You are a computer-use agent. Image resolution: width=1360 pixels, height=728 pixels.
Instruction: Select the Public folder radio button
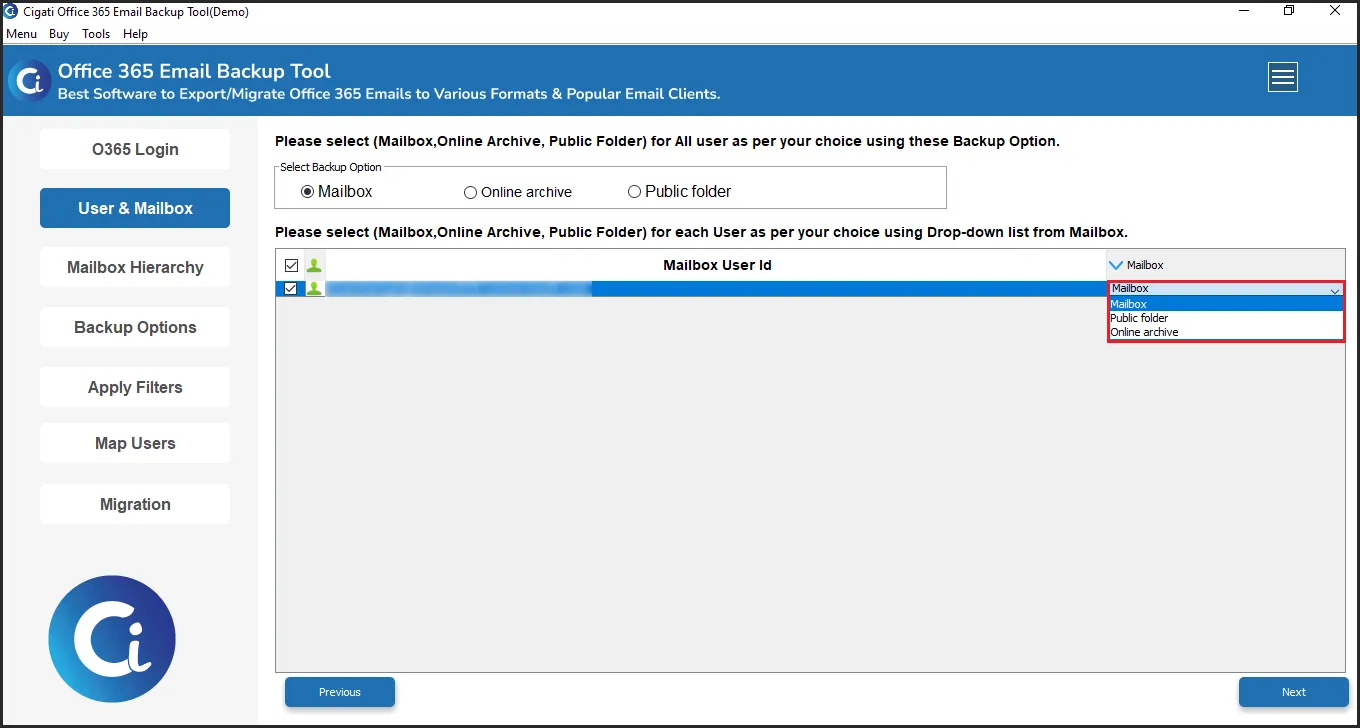tap(634, 191)
